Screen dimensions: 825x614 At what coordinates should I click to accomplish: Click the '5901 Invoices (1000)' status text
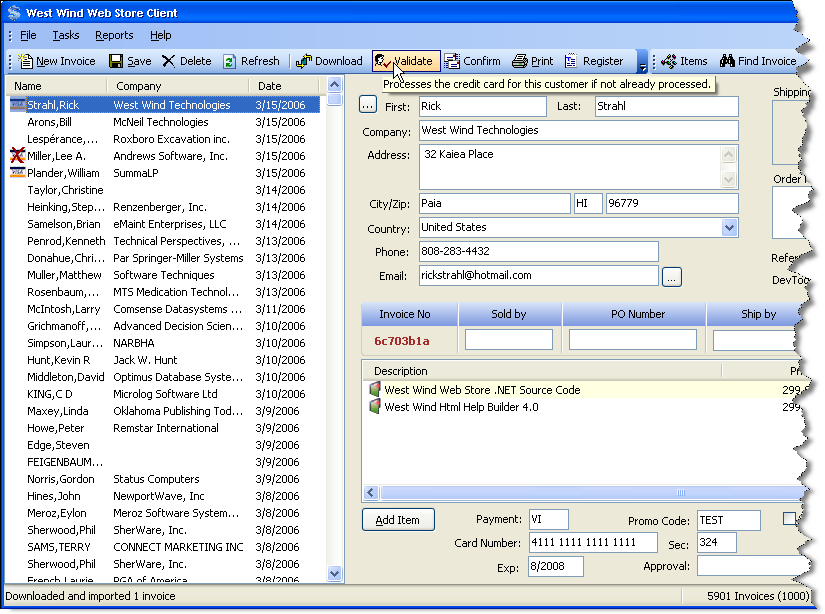[x=758, y=596]
